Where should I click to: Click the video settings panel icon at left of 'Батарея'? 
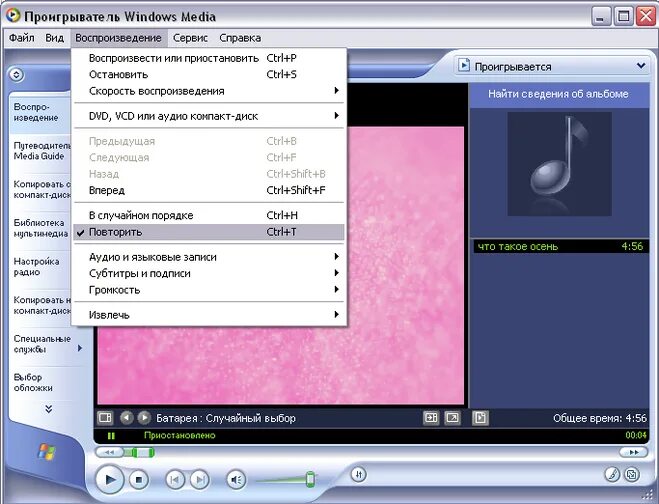[x=105, y=418]
